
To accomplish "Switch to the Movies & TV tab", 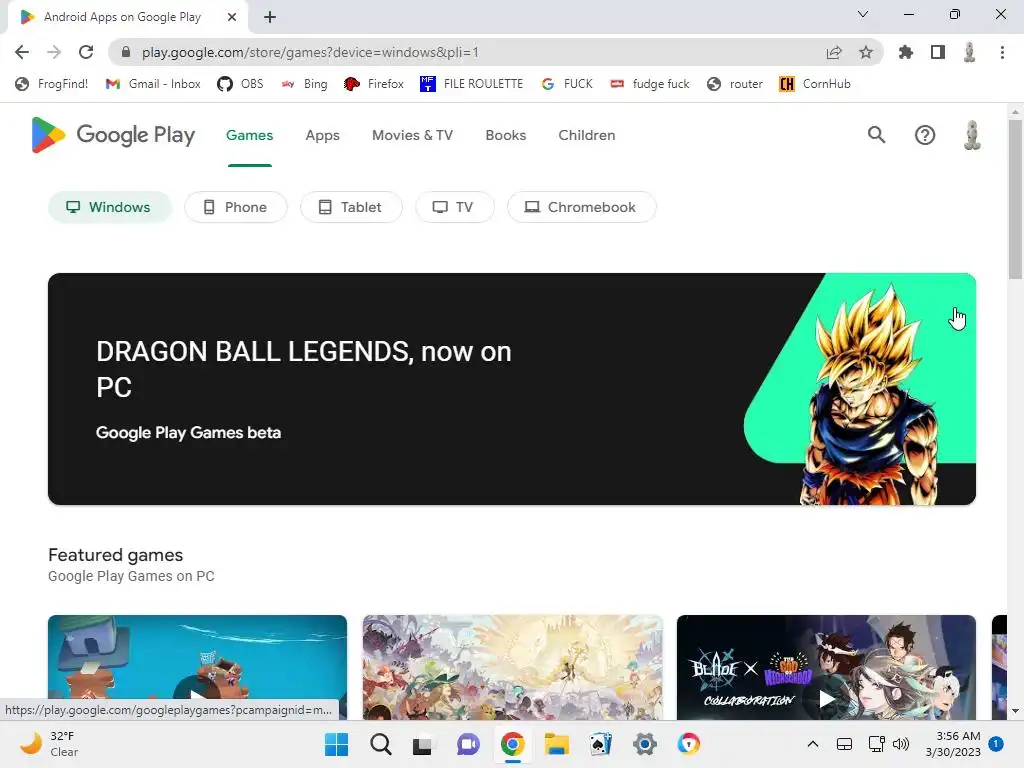I will click(x=412, y=135).
